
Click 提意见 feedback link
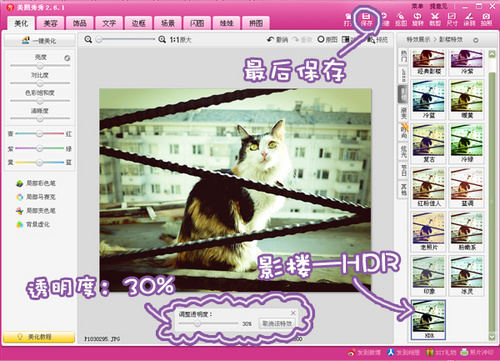coord(438,6)
